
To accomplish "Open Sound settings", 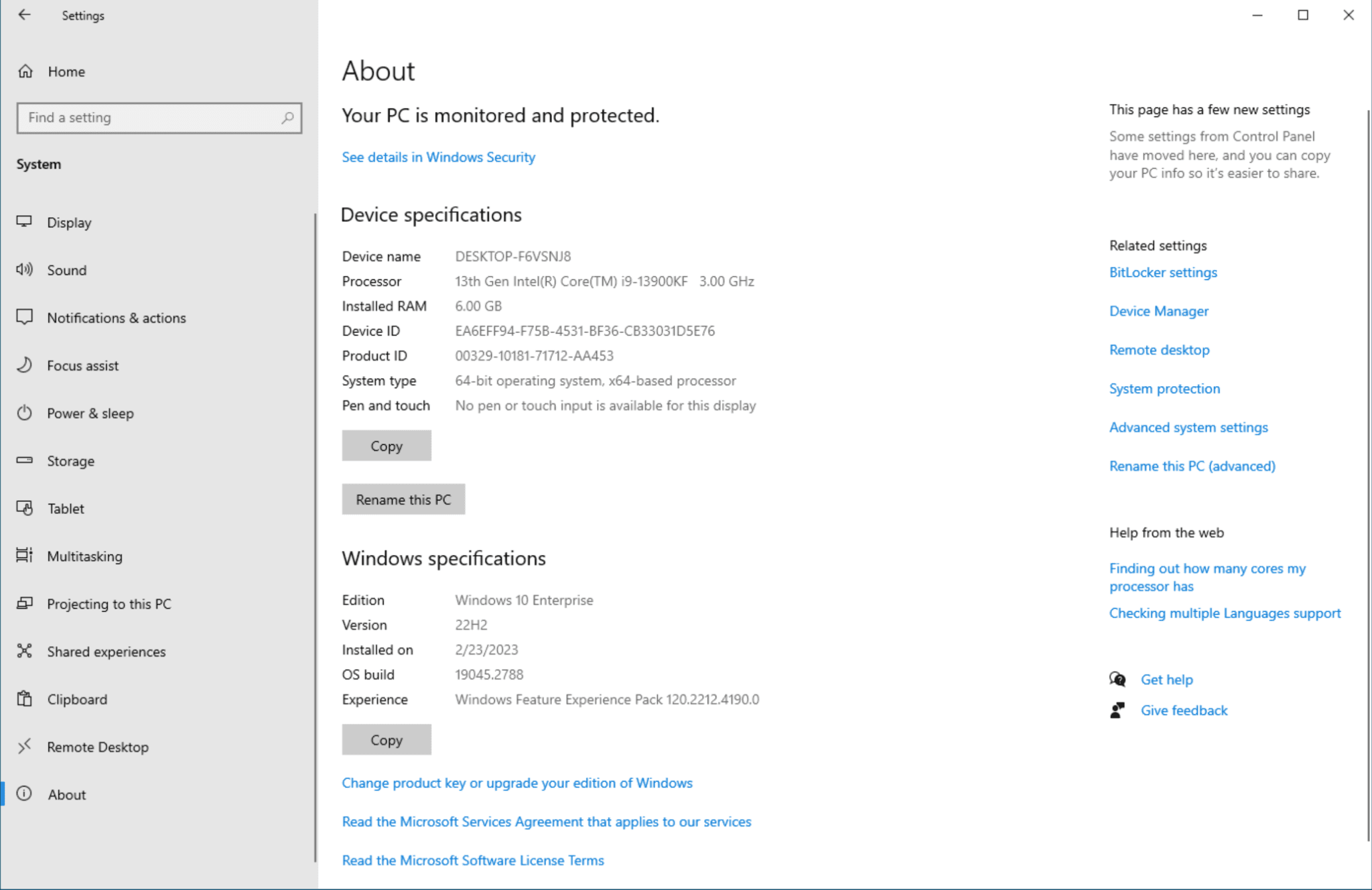I will click(66, 270).
